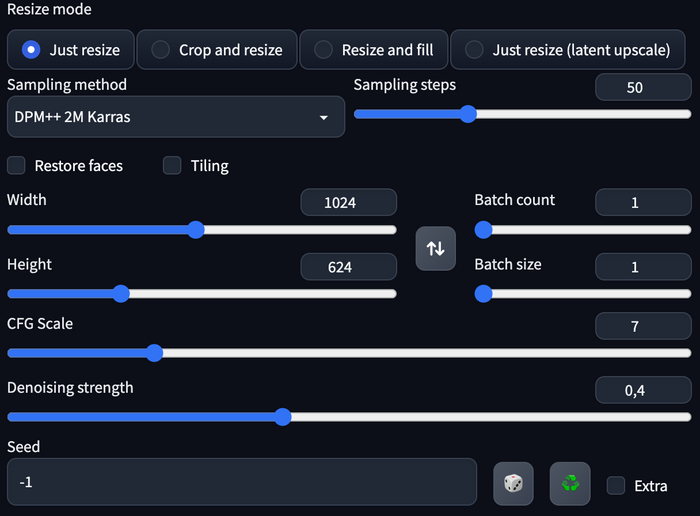Click the Sampling steps value field
700x516 pixels.
[x=643, y=87]
